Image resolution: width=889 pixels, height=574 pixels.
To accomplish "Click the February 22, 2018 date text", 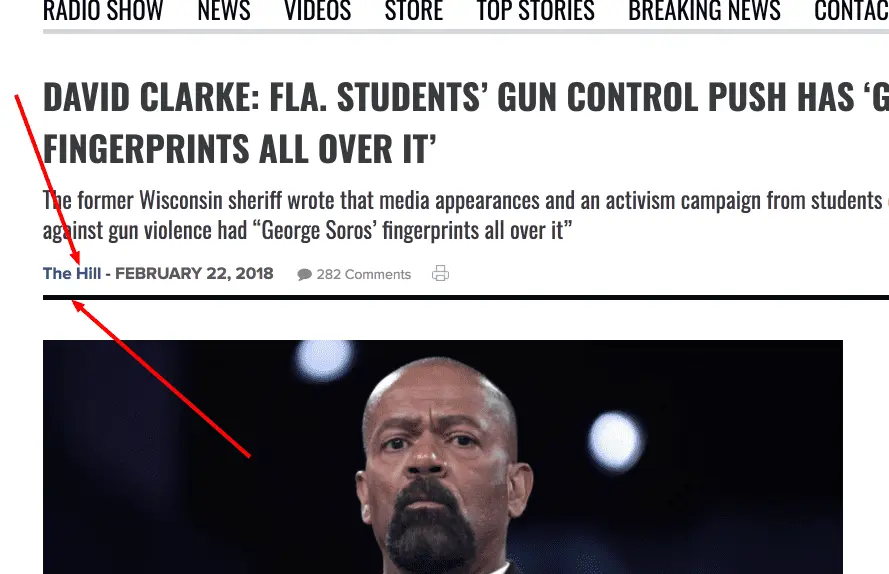I will 194,273.
